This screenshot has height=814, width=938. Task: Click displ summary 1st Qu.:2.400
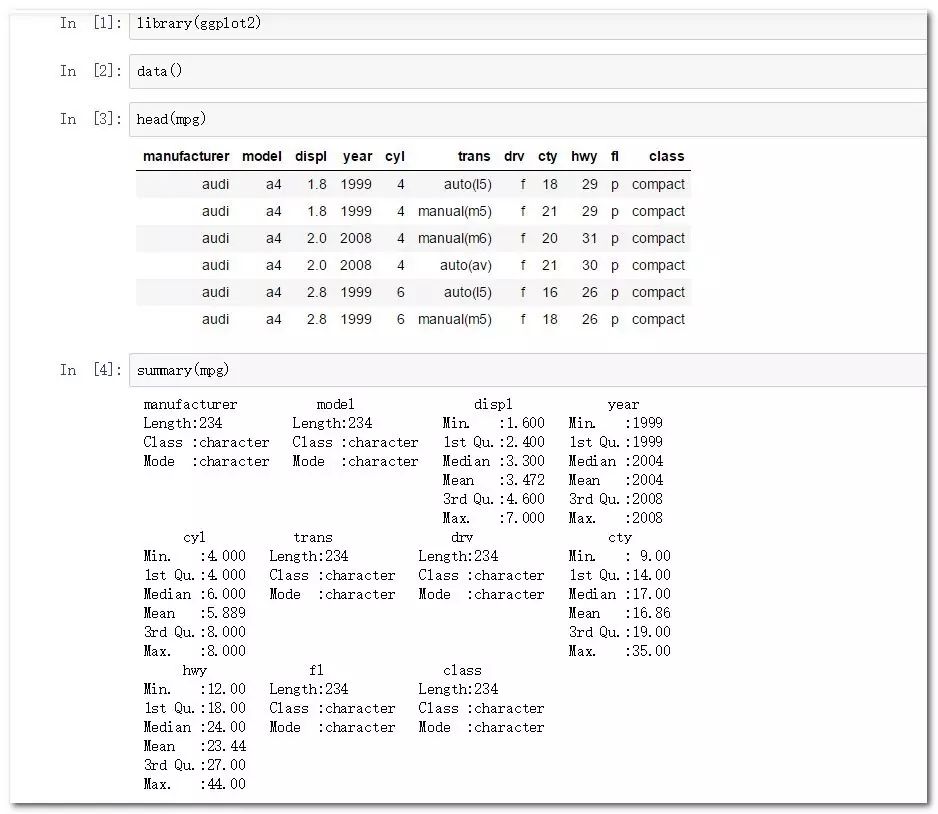pos(494,442)
